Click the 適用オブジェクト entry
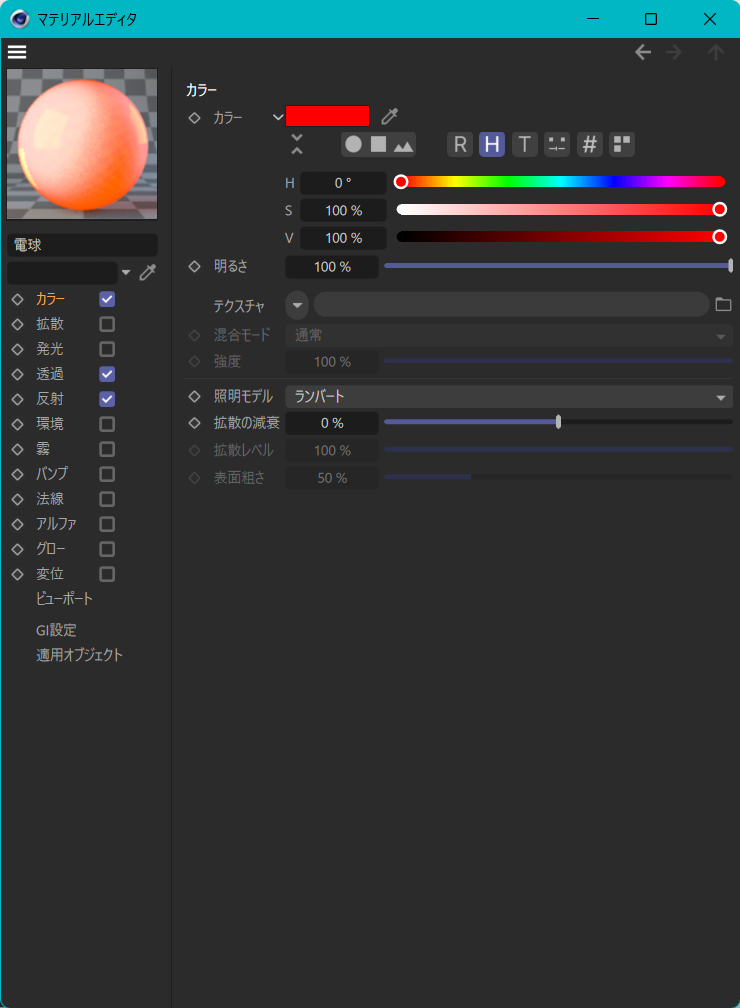 click(79, 655)
